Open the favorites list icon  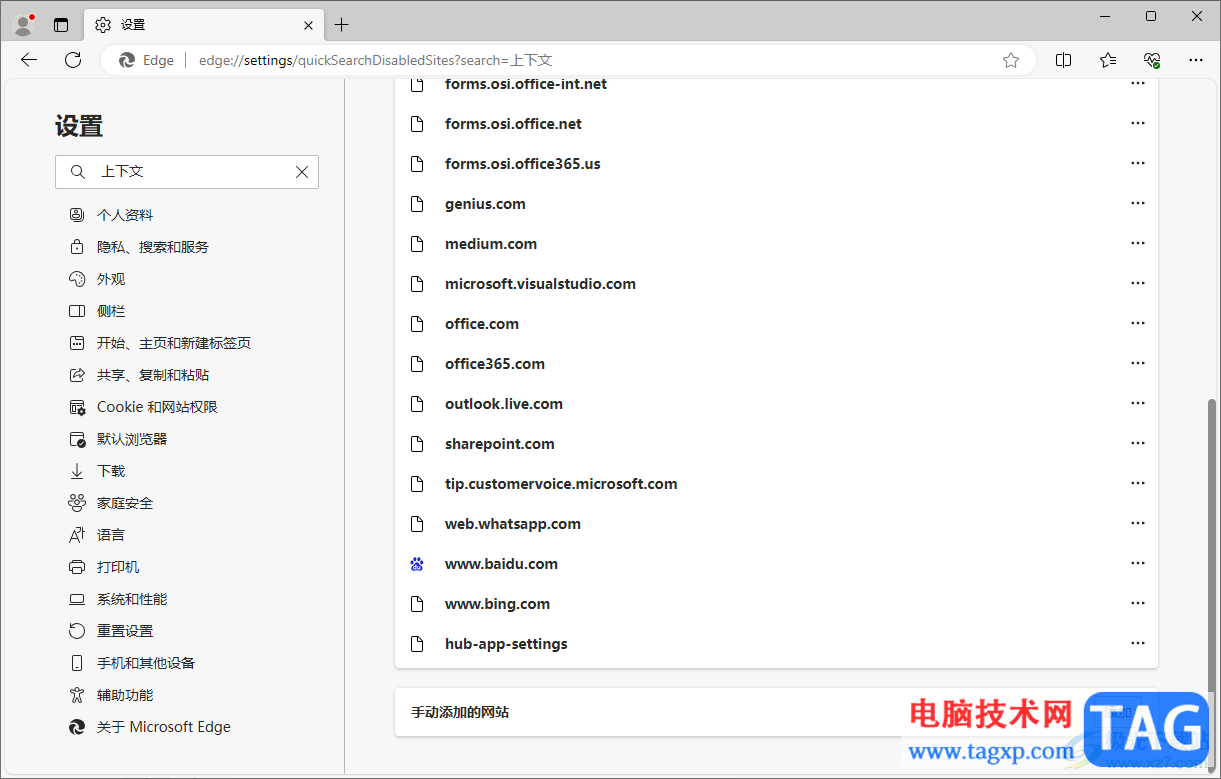click(1108, 60)
